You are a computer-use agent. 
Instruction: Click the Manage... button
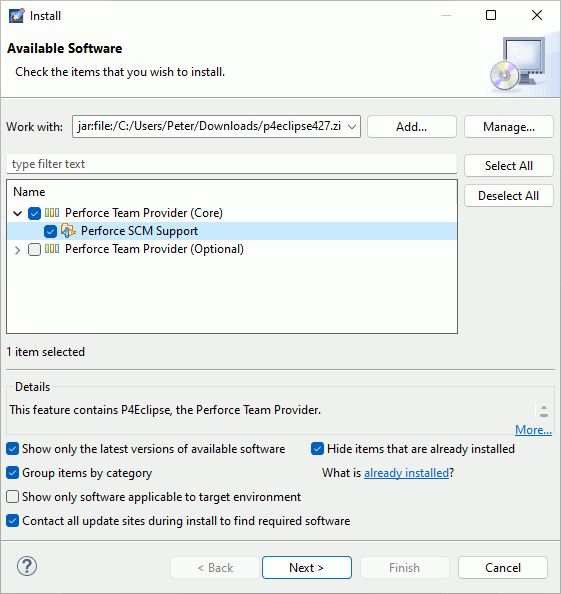click(509, 127)
